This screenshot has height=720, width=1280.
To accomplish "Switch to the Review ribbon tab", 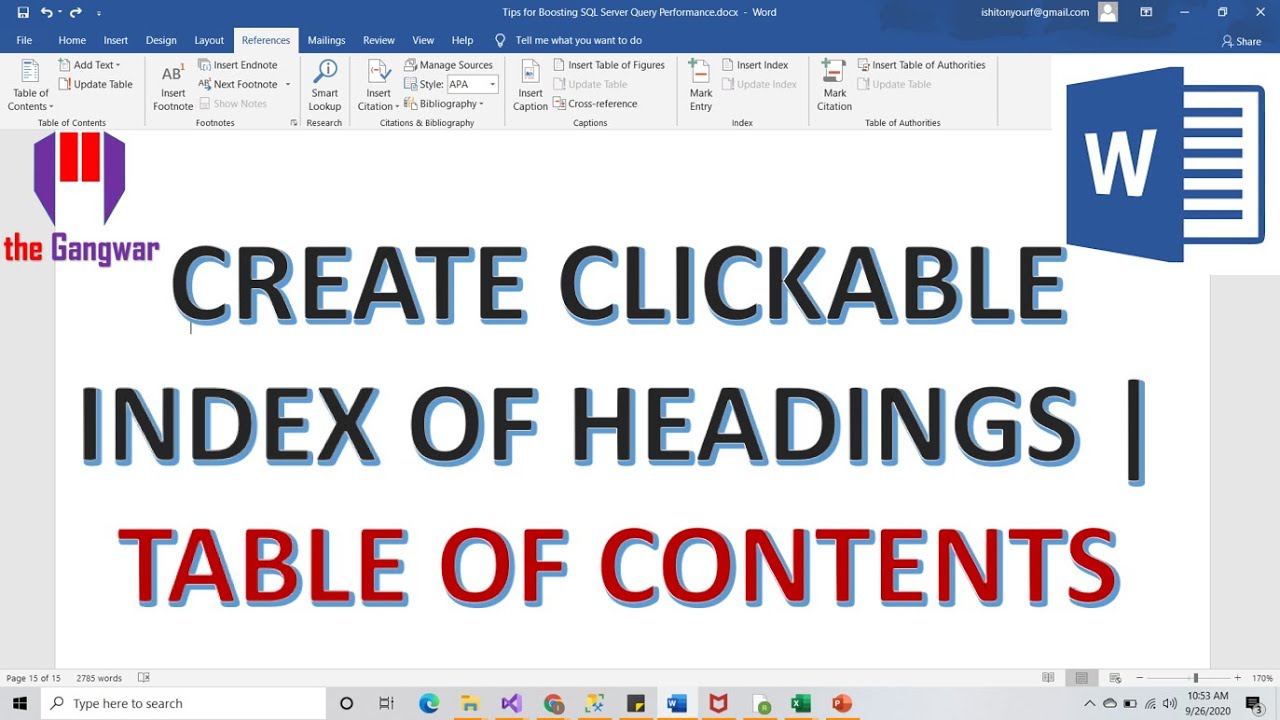I will click(x=379, y=40).
